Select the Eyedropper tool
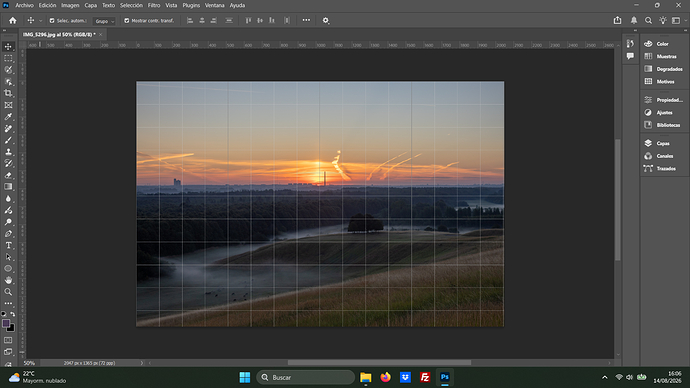Screen dimensions: 690x388 coord(8,117)
